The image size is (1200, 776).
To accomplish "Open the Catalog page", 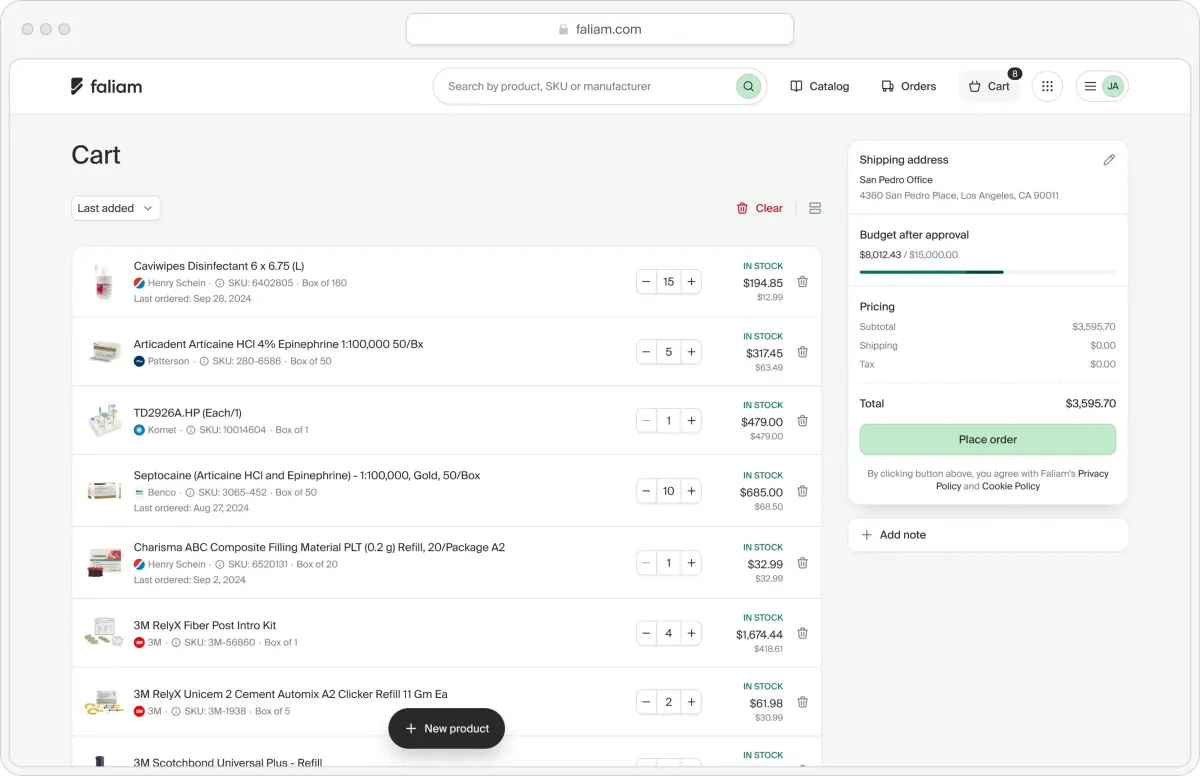I will pyautogui.click(x=819, y=86).
